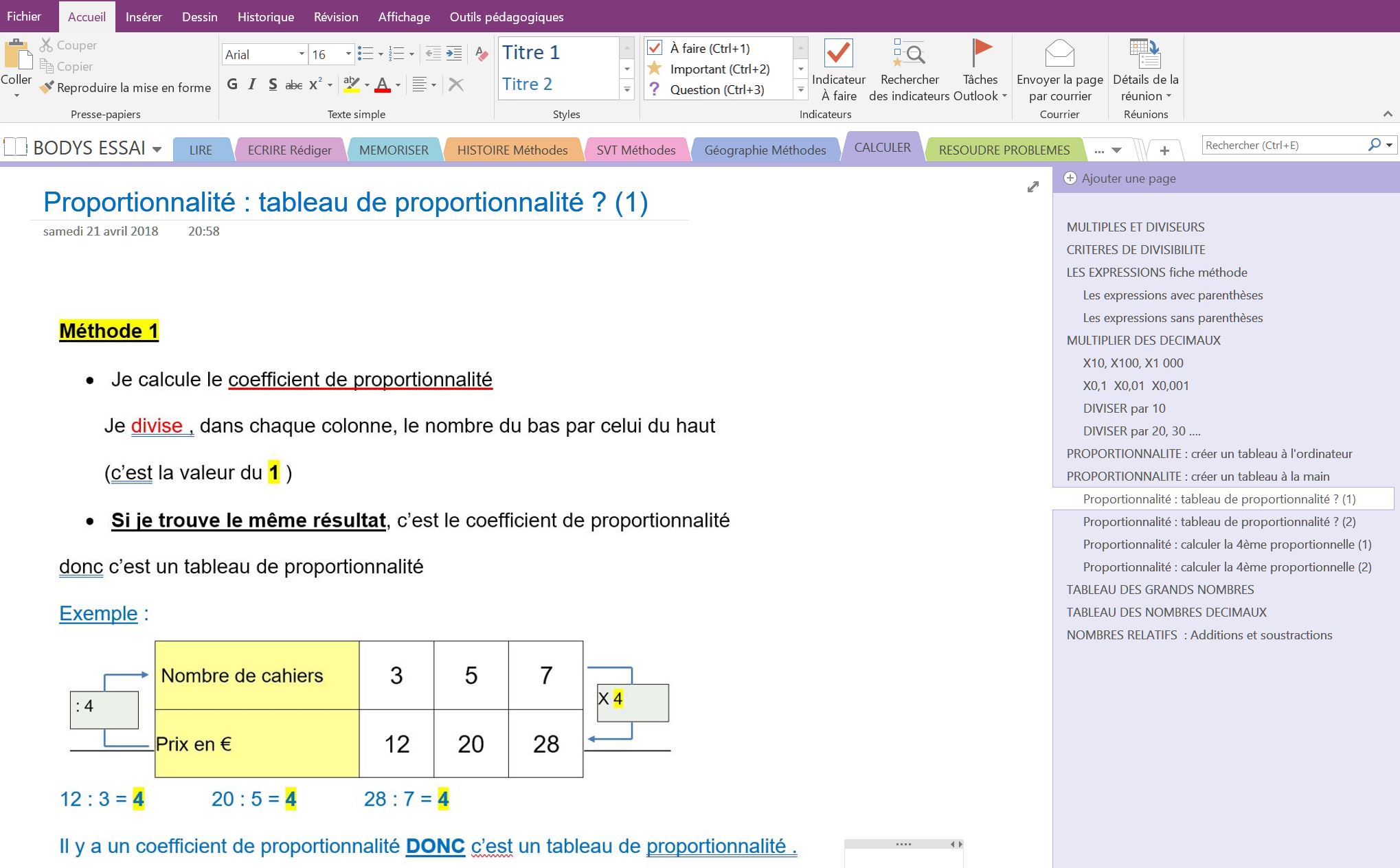Expand the BODYS ESSAI notebook dropdown
Screen dimensions: 1400x868
[x=157, y=149]
